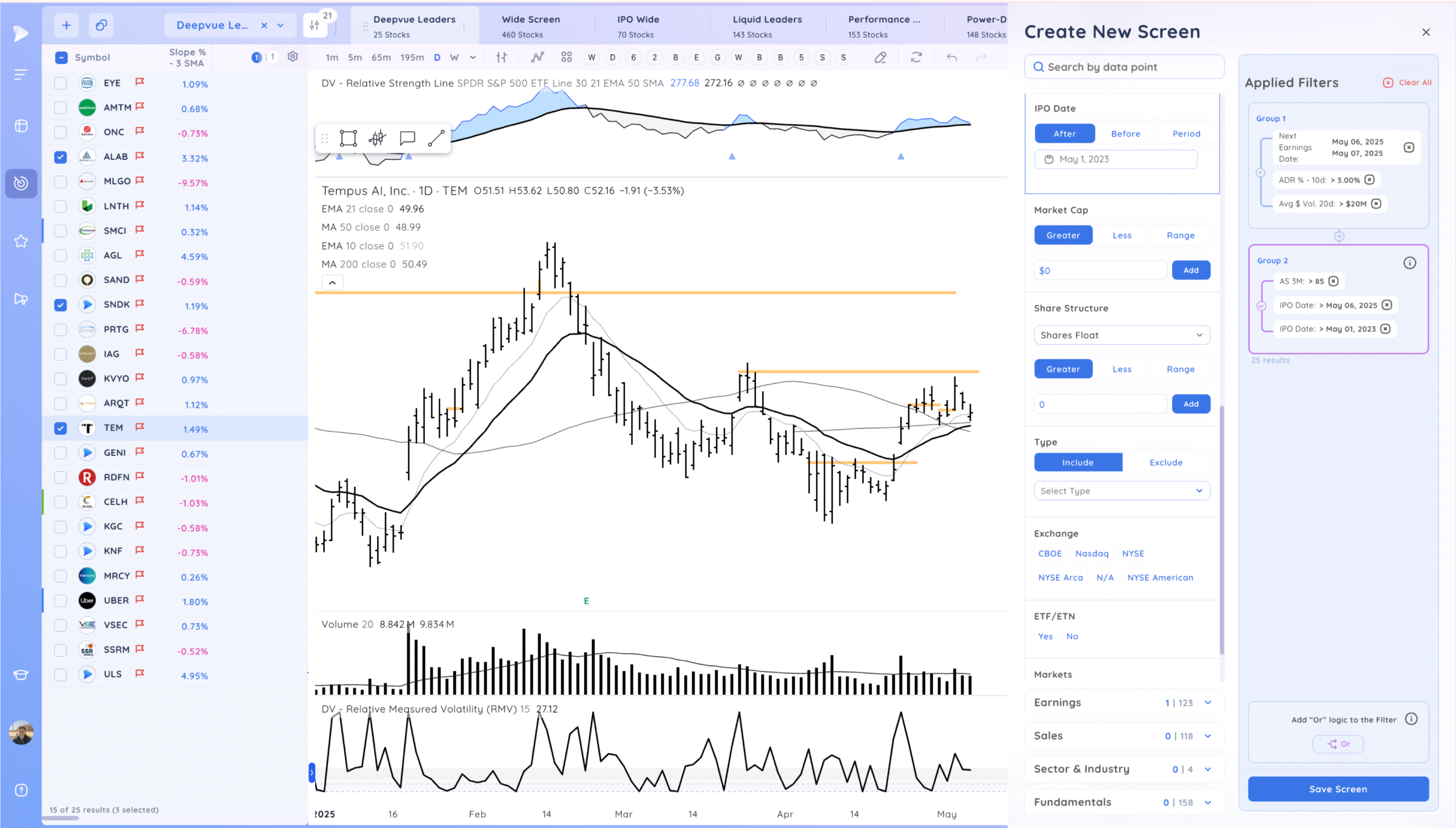Click the filter panel vertical scrollbar
1456x828 pixels.
coord(1222,529)
